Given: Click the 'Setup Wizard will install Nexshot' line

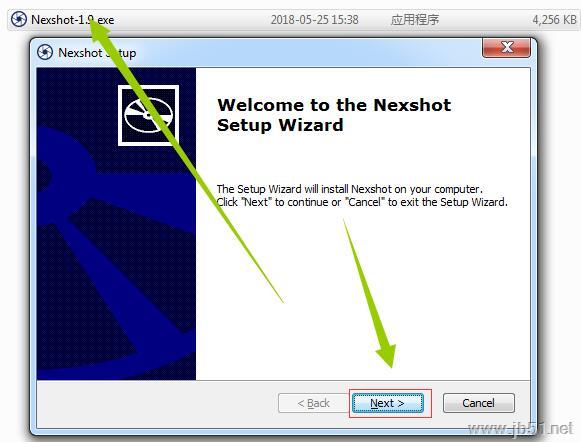Looking at the screenshot, I should coord(349,189).
